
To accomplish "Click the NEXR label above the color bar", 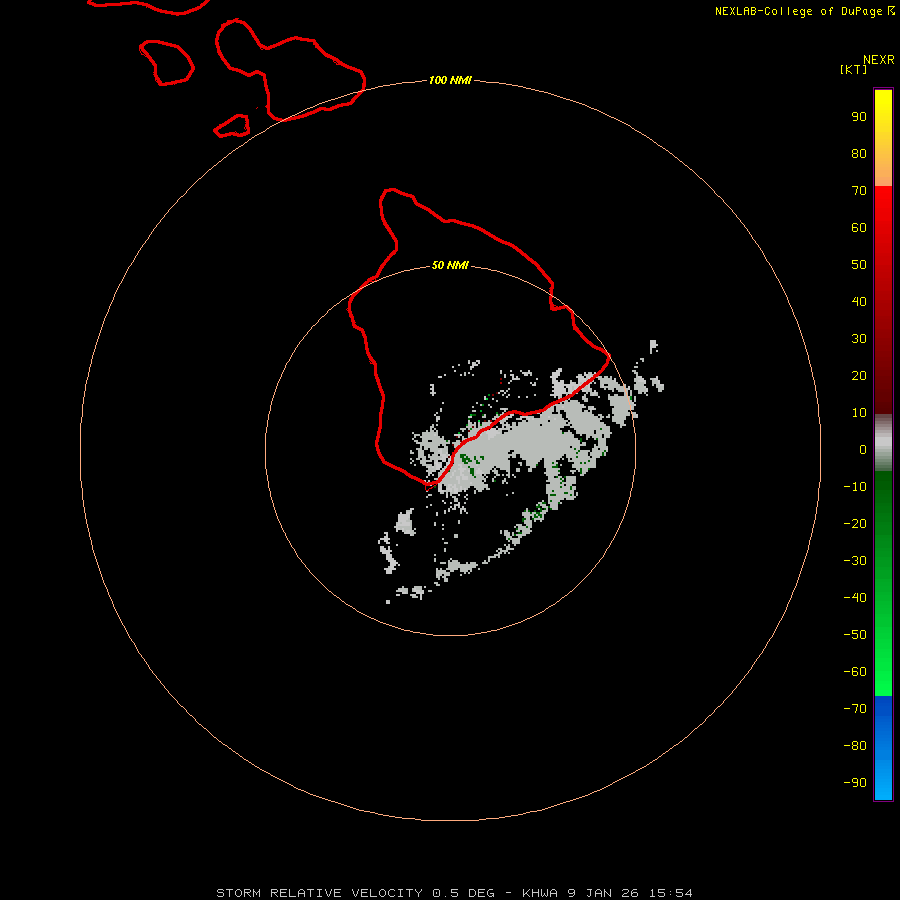I will [x=879, y=60].
